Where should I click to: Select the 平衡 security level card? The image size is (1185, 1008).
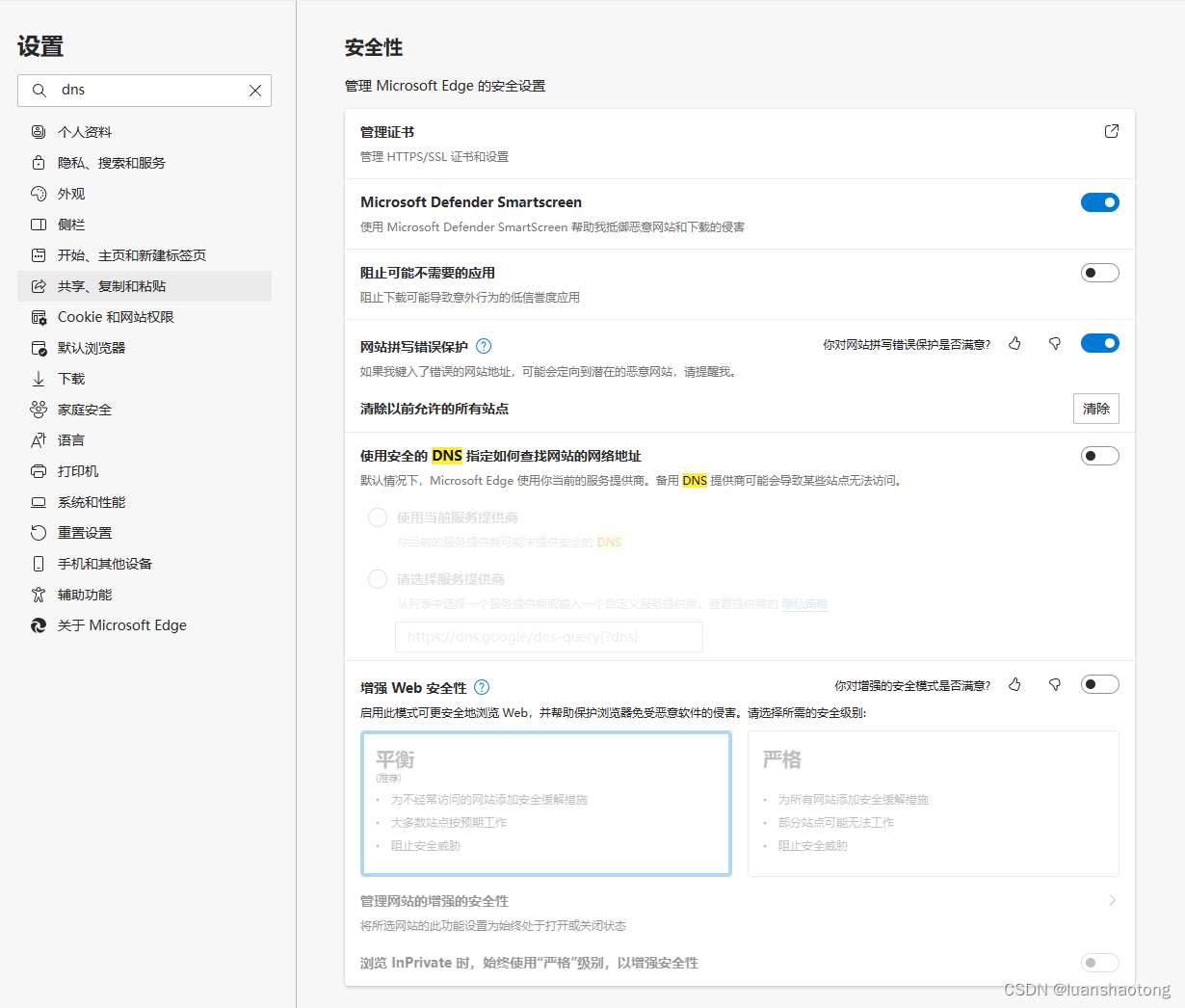(x=546, y=804)
